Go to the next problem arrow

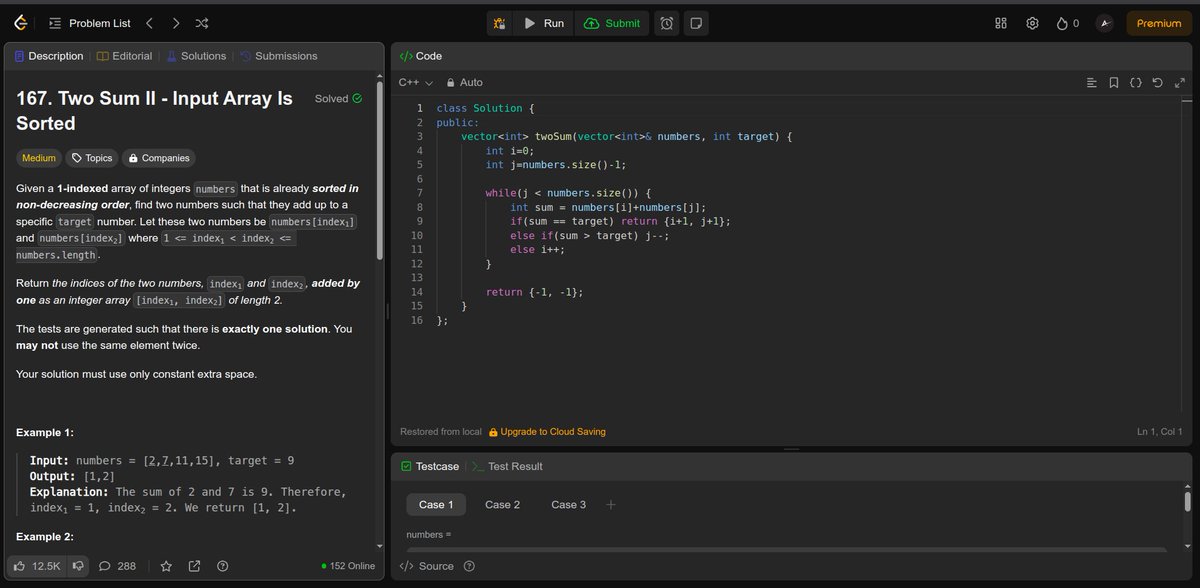[x=176, y=23]
